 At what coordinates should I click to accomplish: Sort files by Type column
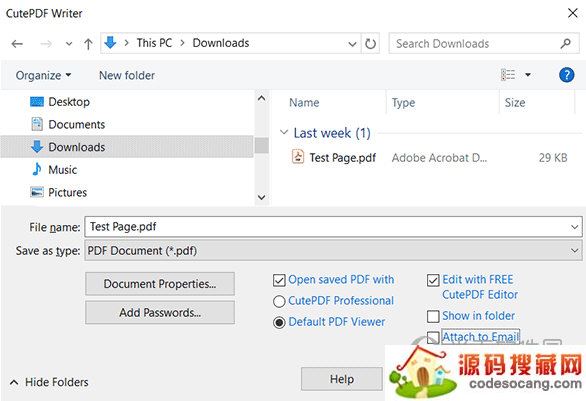click(x=403, y=103)
